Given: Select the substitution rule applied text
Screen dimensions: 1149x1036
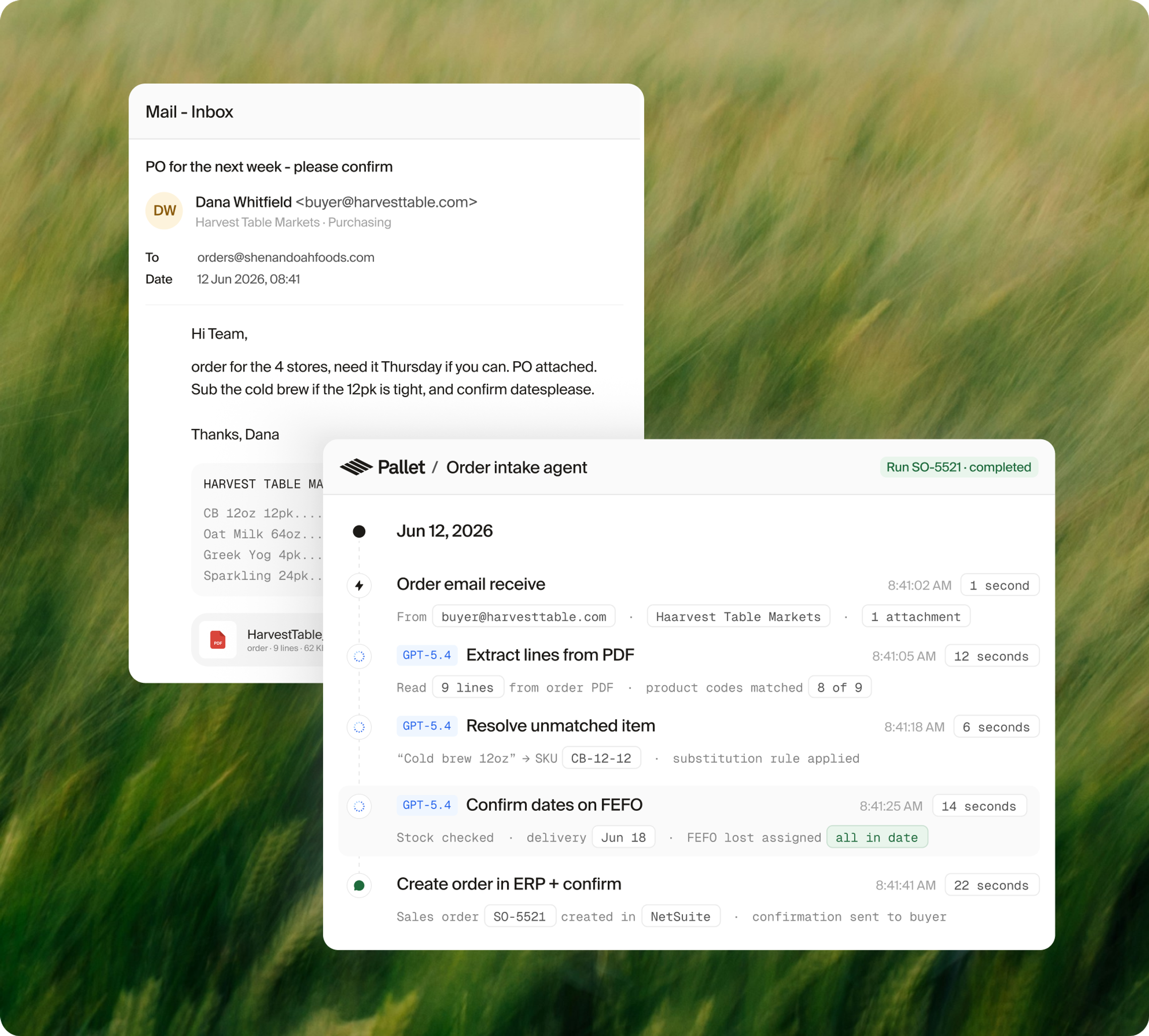Looking at the screenshot, I should tap(766, 758).
